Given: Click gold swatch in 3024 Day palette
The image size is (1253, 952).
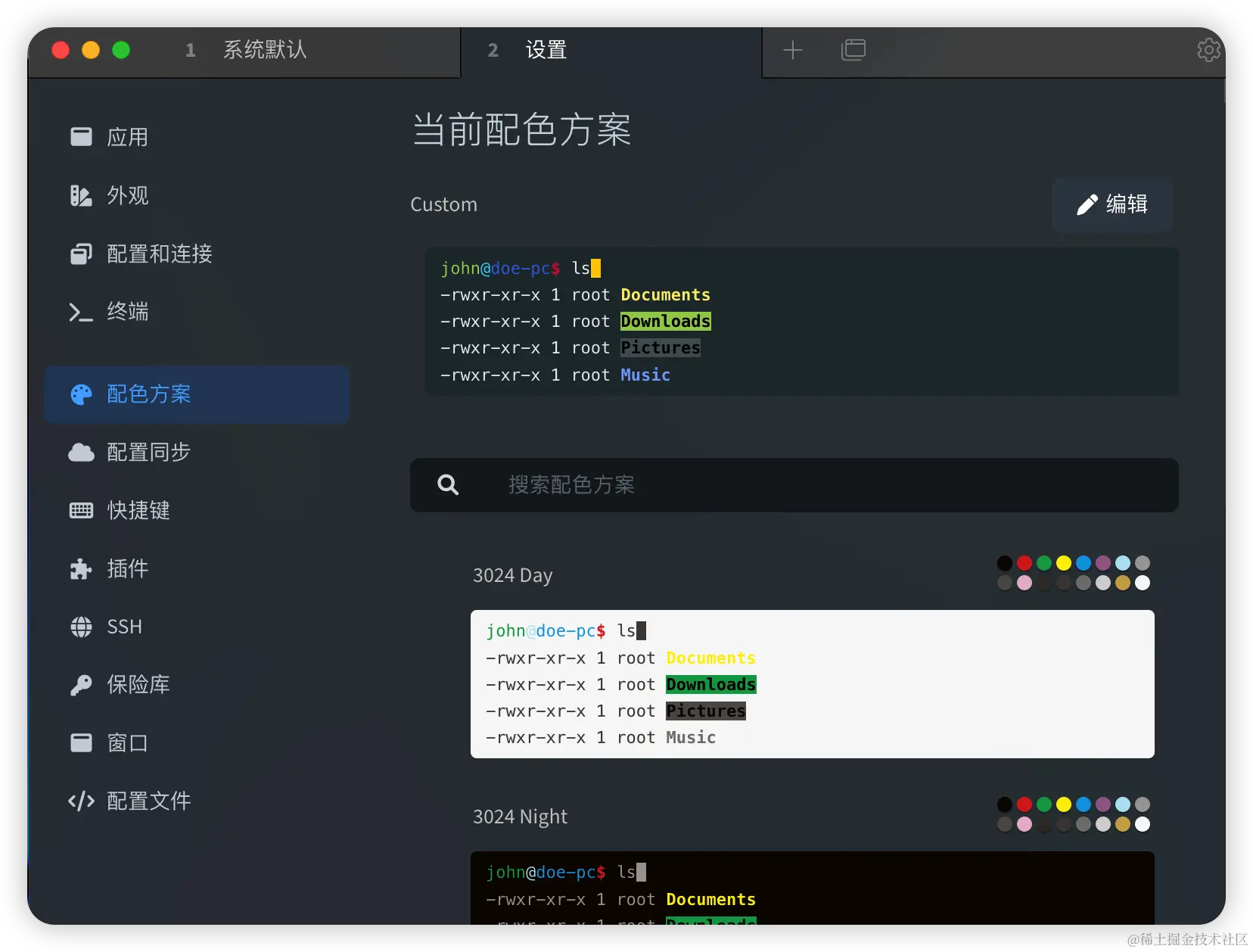Looking at the screenshot, I should click(x=1123, y=583).
